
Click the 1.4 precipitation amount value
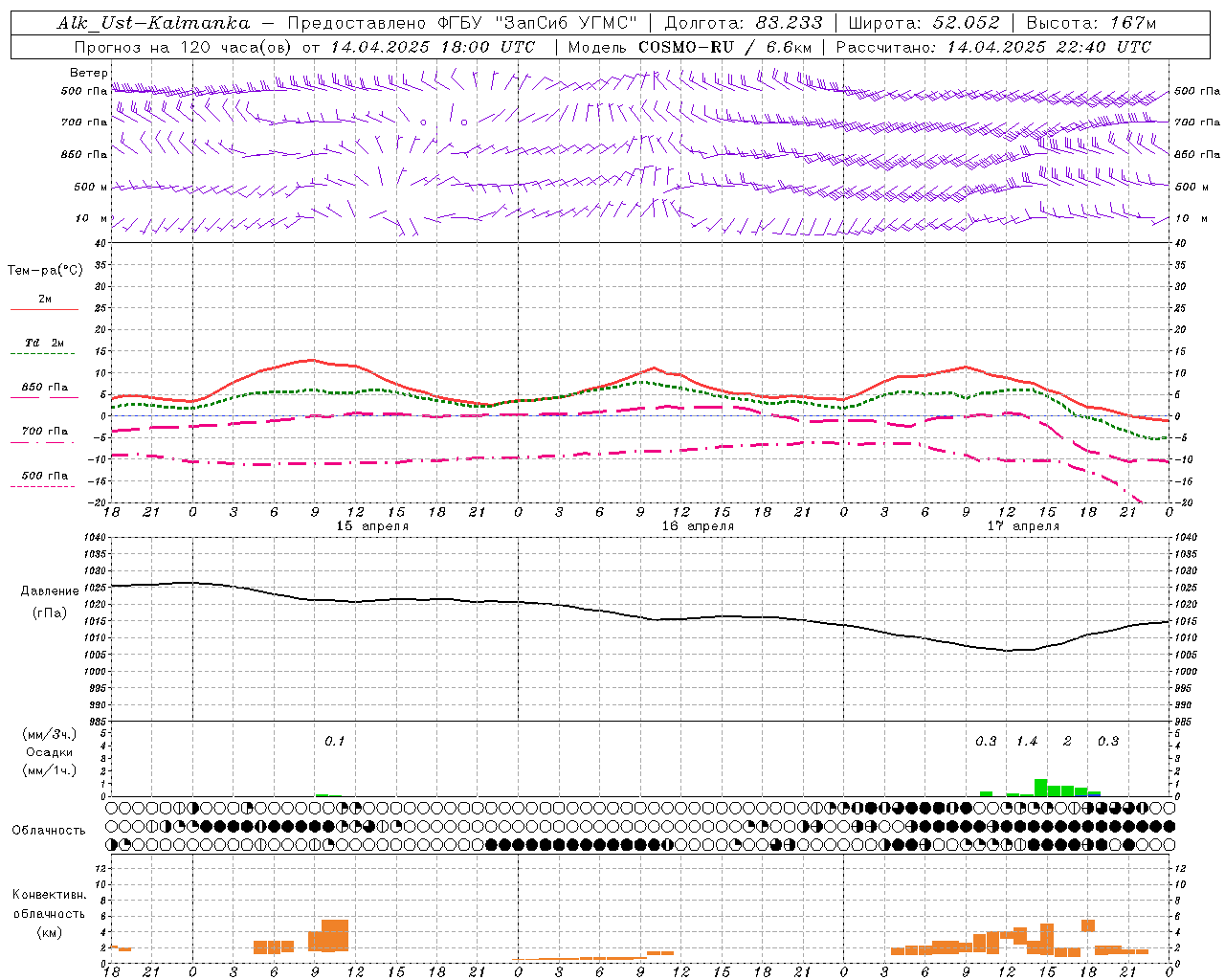coord(1027,741)
